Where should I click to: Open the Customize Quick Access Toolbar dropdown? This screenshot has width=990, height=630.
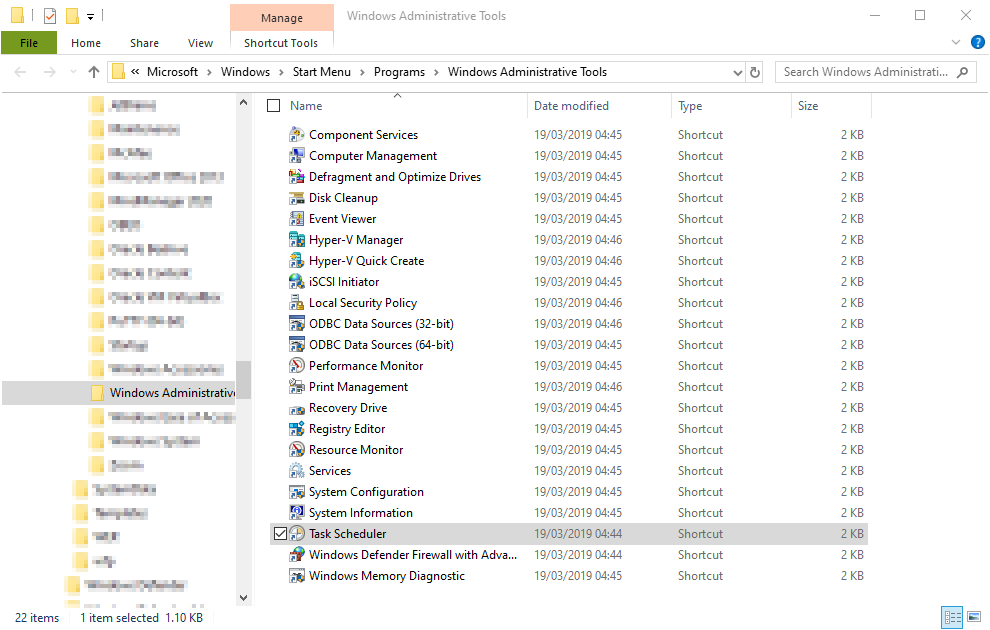(90, 17)
